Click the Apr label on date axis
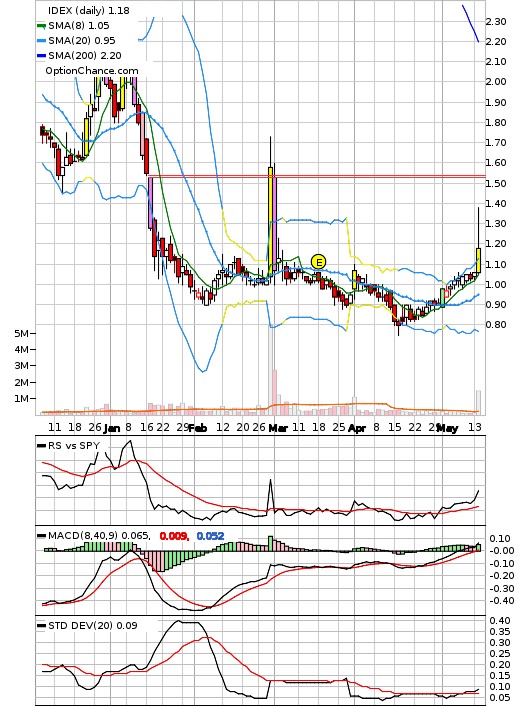This screenshot has width=526, height=706. click(x=357, y=428)
